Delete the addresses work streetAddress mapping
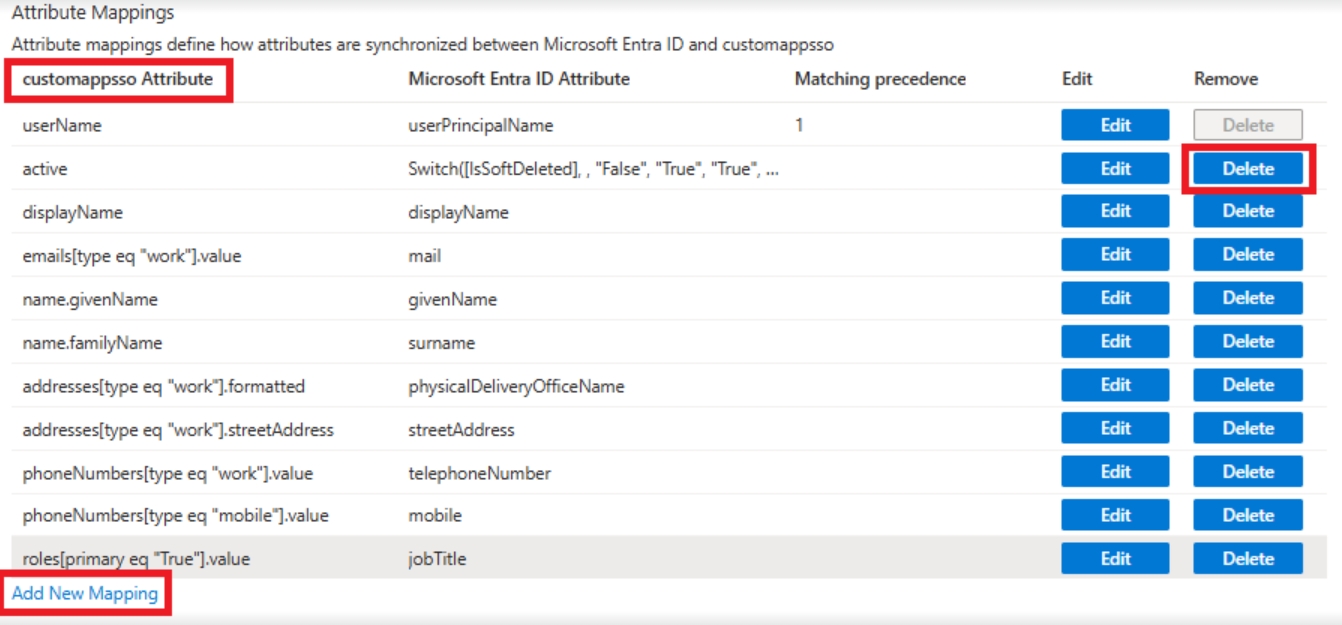This screenshot has width=1342, height=625. click(1248, 428)
